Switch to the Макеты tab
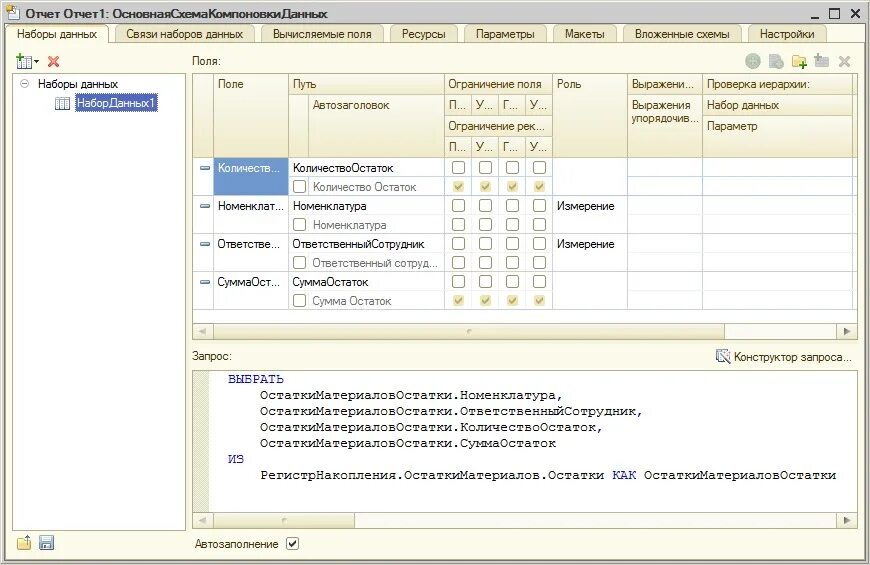This screenshot has height=565, width=870. click(x=584, y=34)
